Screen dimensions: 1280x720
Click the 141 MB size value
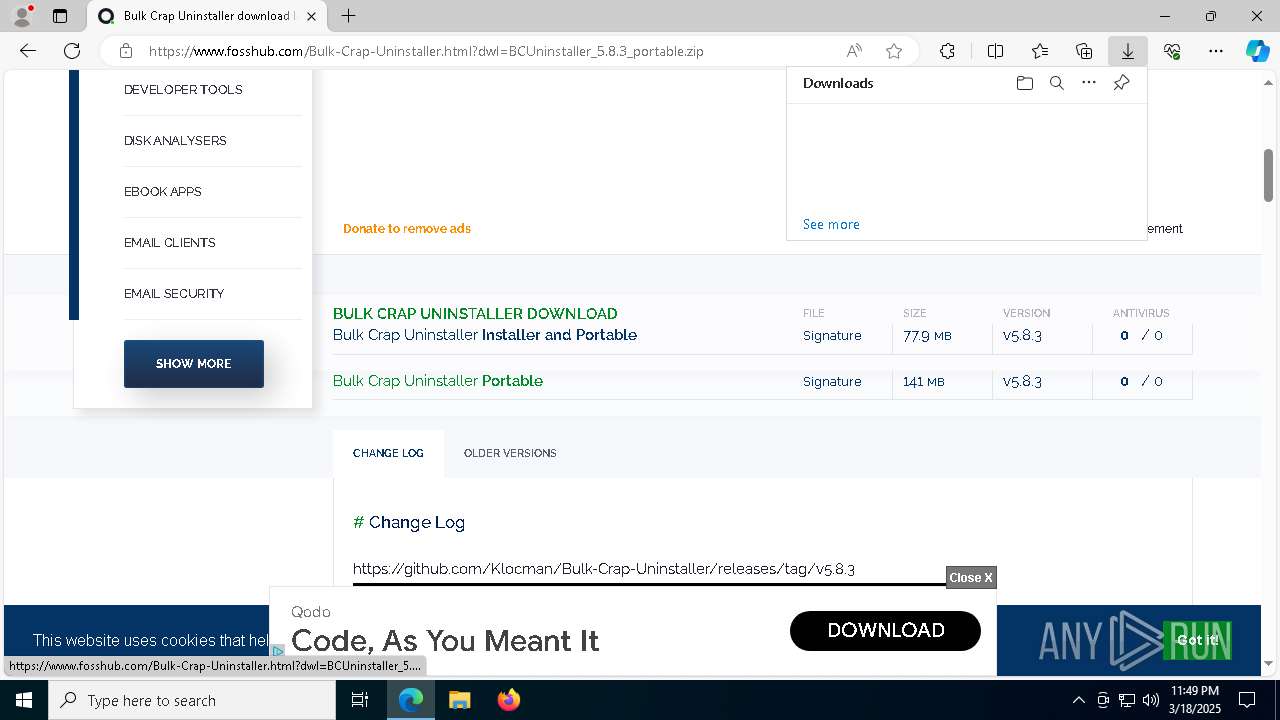coord(924,382)
